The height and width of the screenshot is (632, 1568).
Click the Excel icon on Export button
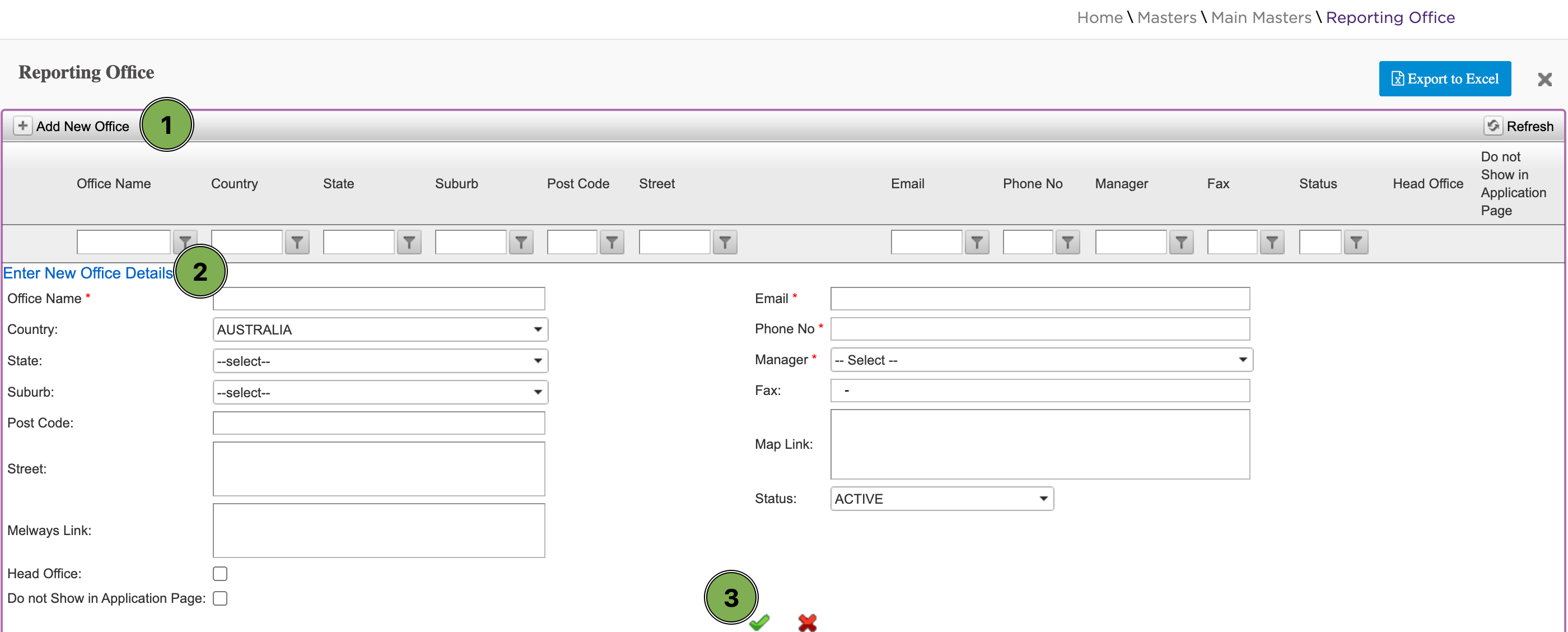tap(1398, 79)
